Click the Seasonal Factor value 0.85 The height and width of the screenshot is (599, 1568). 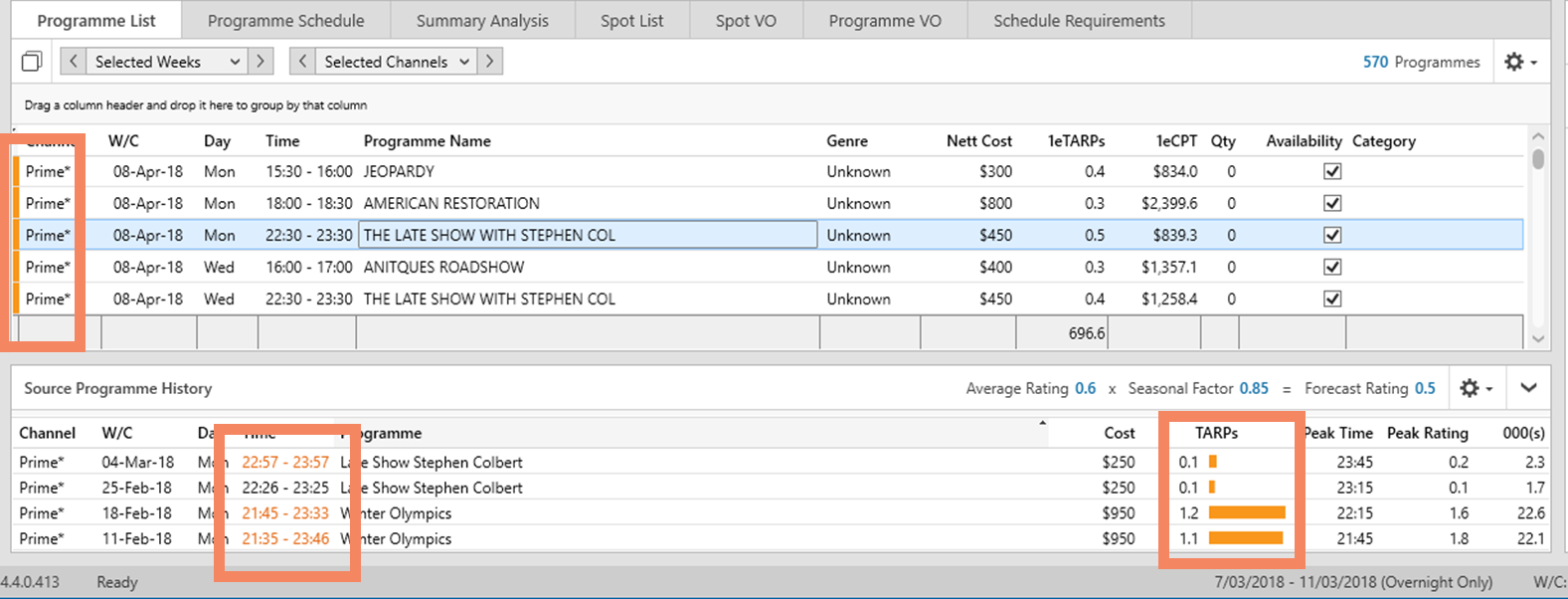pyautogui.click(x=1254, y=388)
